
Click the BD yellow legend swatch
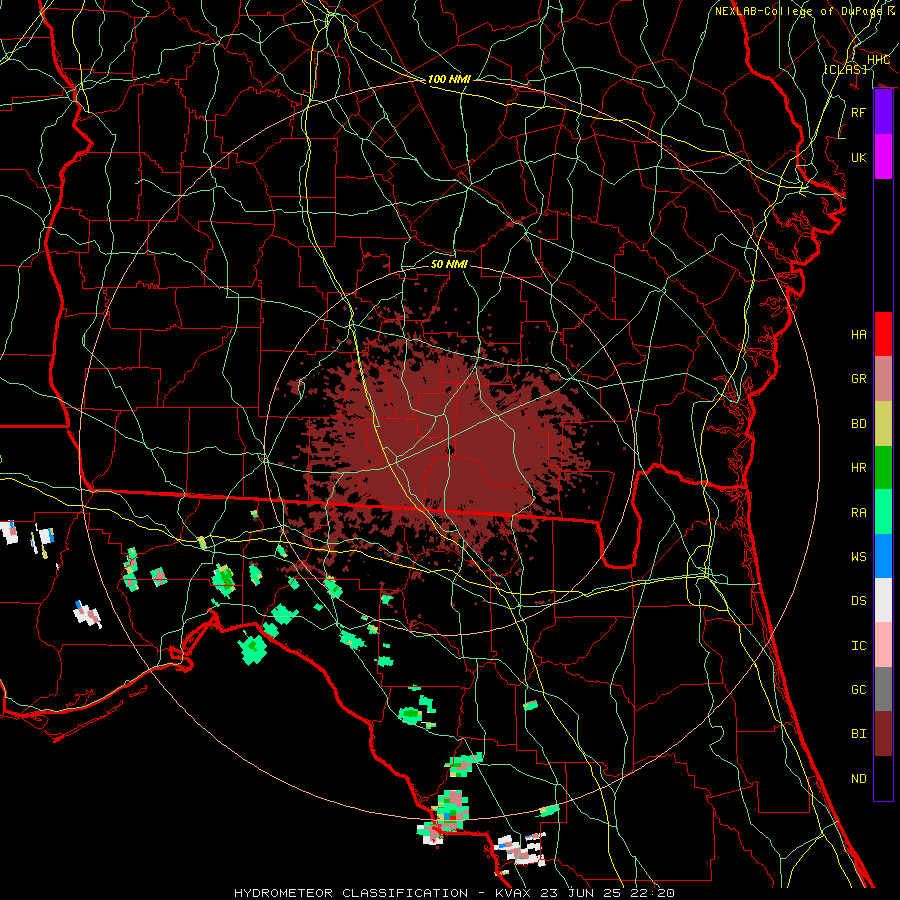click(x=883, y=424)
